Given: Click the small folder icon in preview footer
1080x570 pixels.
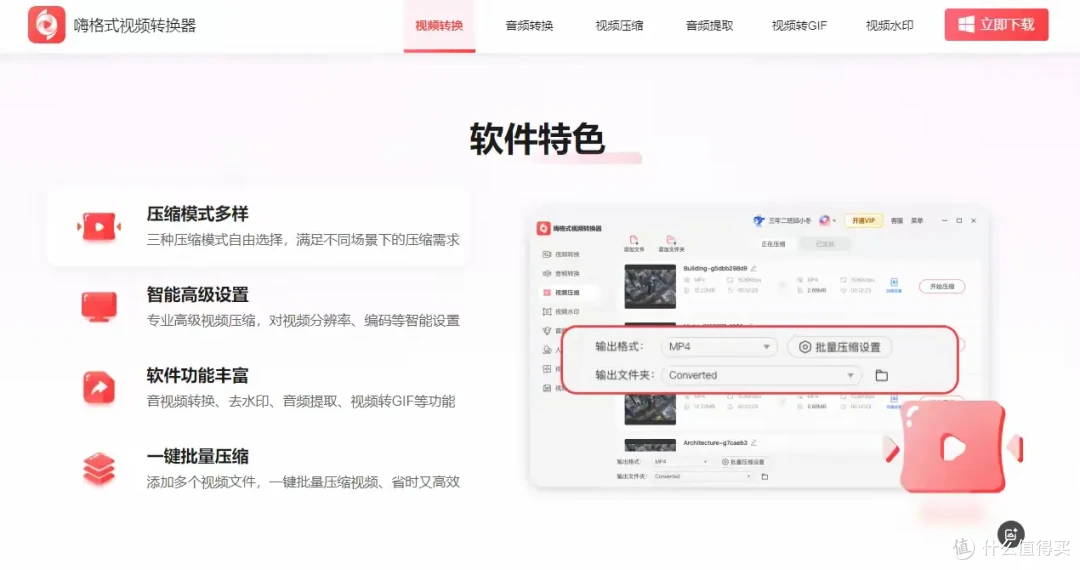Looking at the screenshot, I should 765,476.
